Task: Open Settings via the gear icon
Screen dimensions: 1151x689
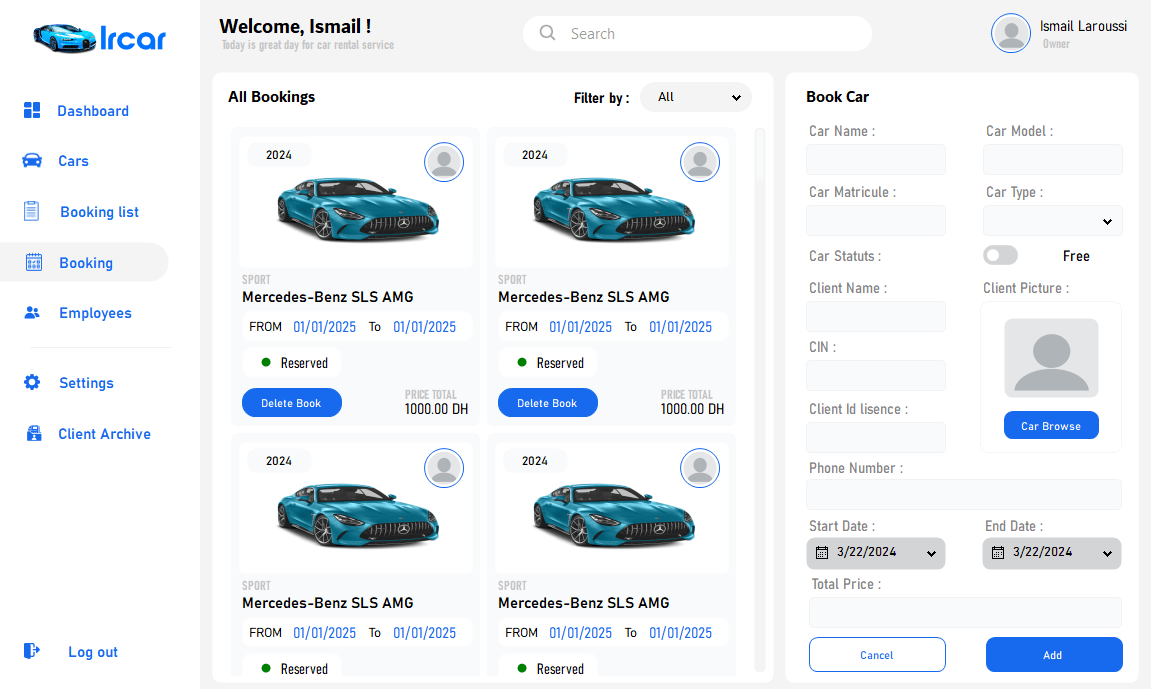Action: [32, 382]
